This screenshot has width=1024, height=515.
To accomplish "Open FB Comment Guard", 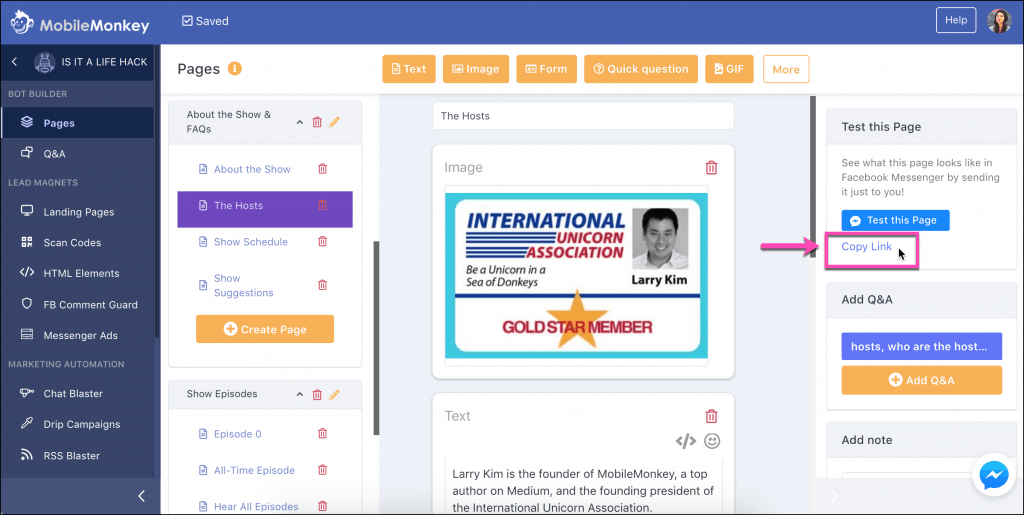I will (77, 304).
